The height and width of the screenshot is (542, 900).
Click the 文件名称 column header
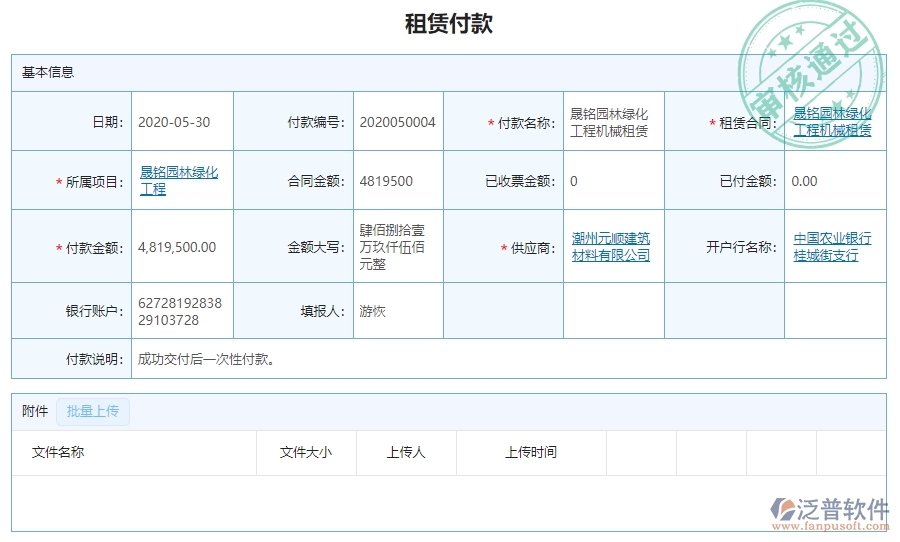(x=58, y=452)
